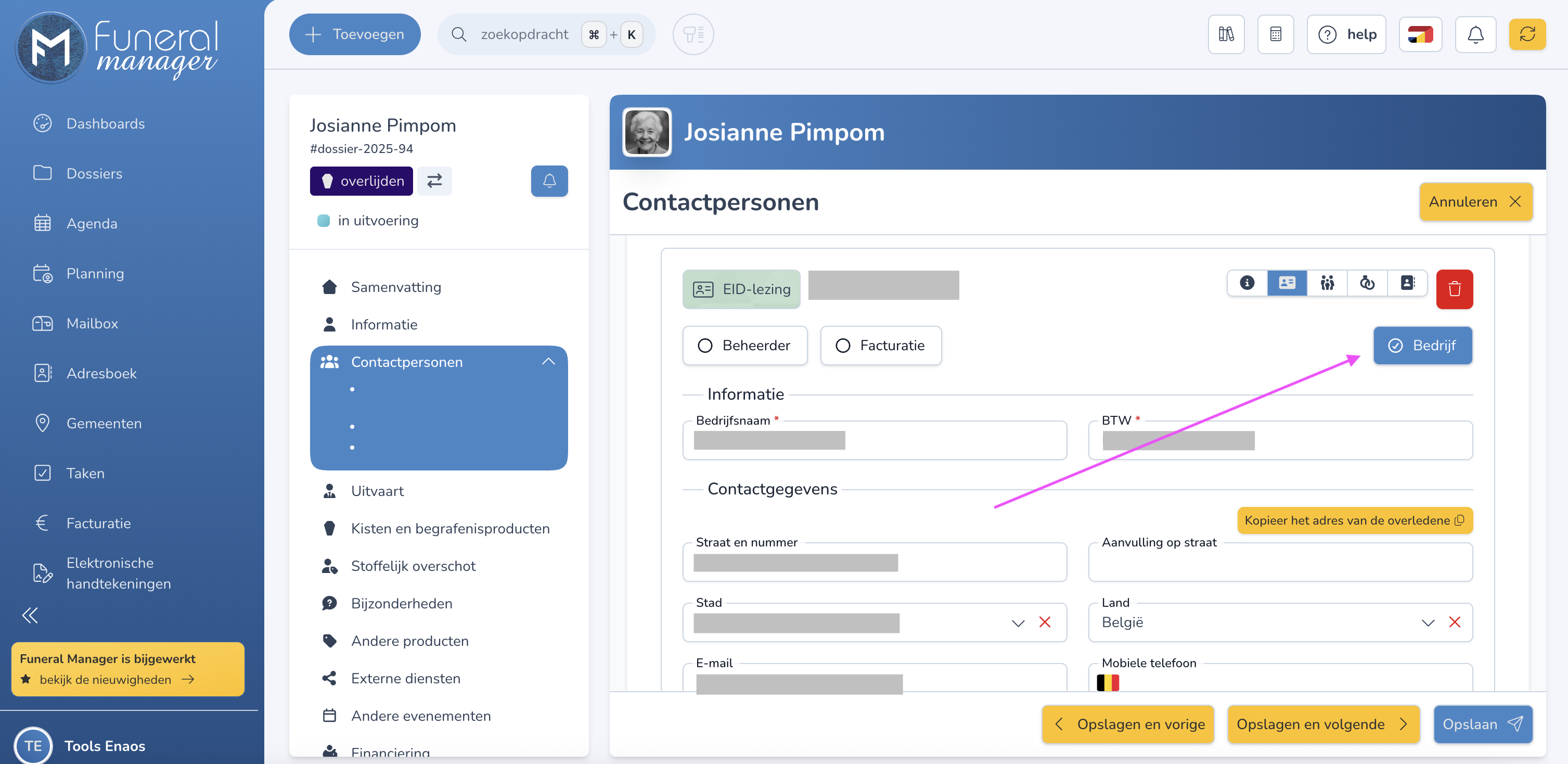Viewport: 1568px width, 764px height.
Task: Select the family members icon tab
Action: [x=1327, y=283]
